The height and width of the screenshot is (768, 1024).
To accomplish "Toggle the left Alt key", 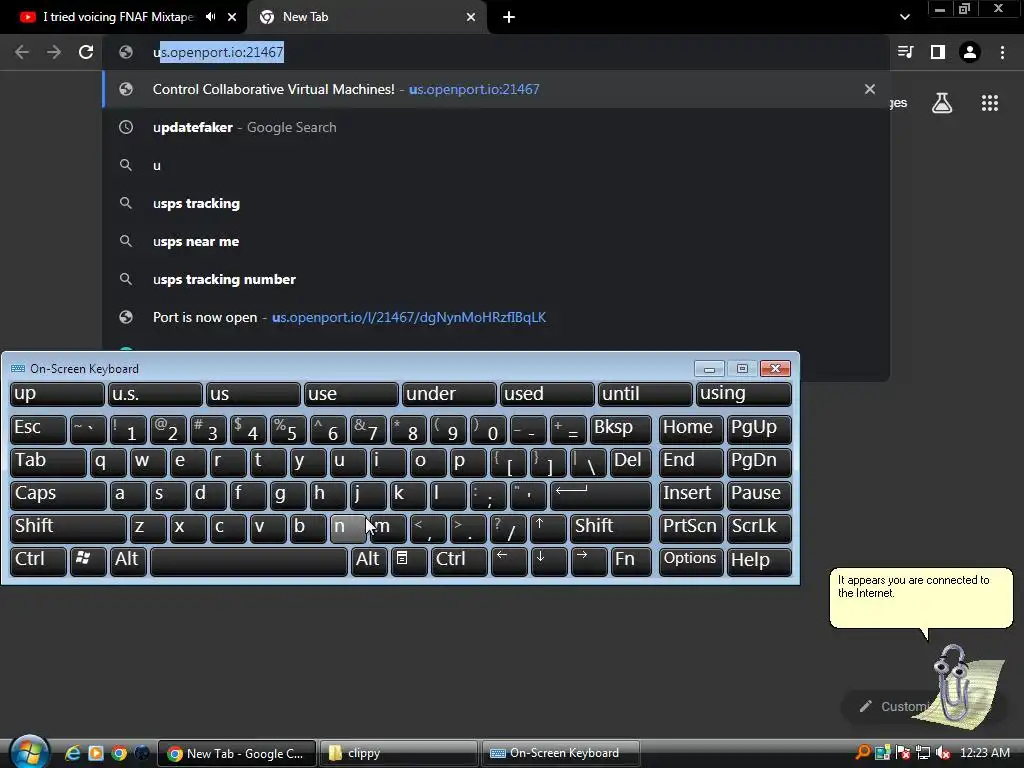I will (128, 561).
